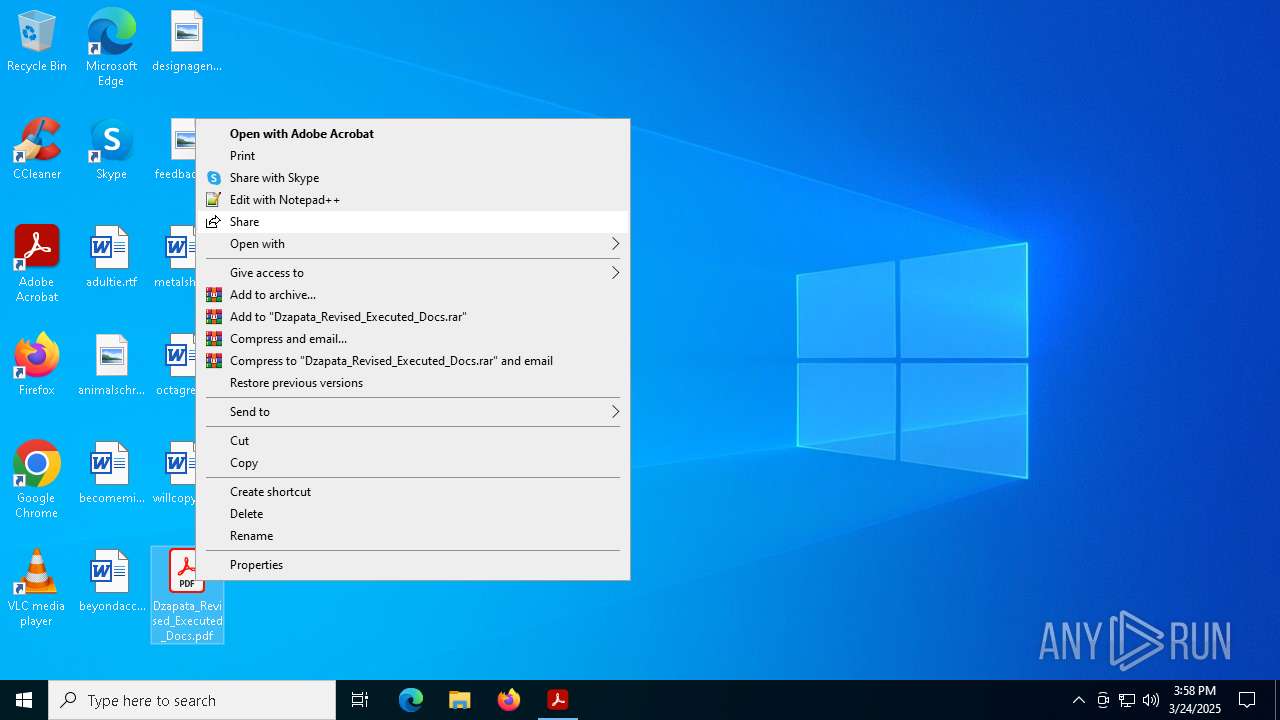Choose Cut in the context menu
The height and width of the screenshot is (720, 1280).
click(x=413, y=441)
